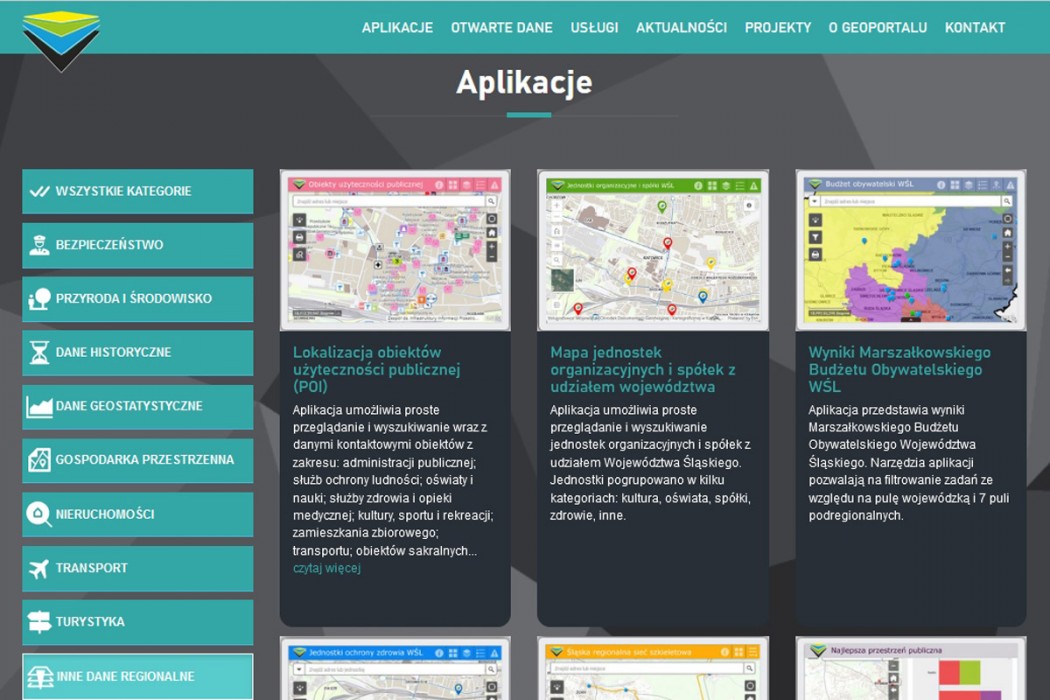Open the Budżet obywatelski WSL map thumbnail

tap(910, 250)
